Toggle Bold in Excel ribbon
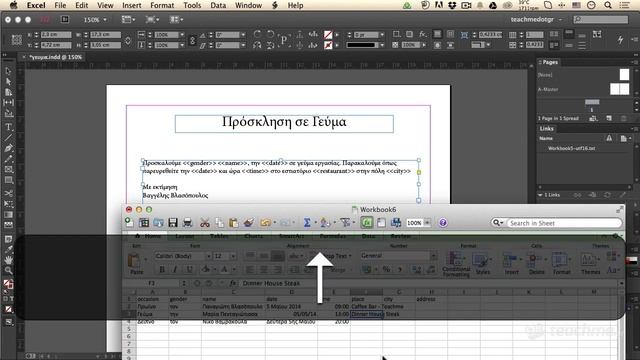This screenshot has height=360, width=640. pos(162,269)
